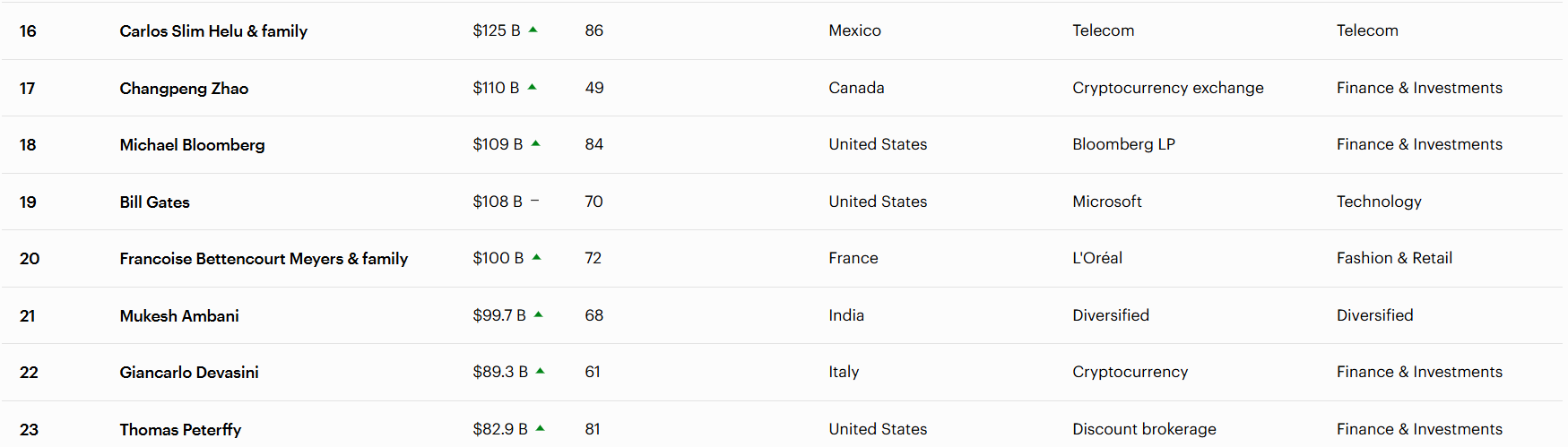Click the L'Oréal source cell
Viewport: 1568px width, 447px height.
click(1097, 258)
